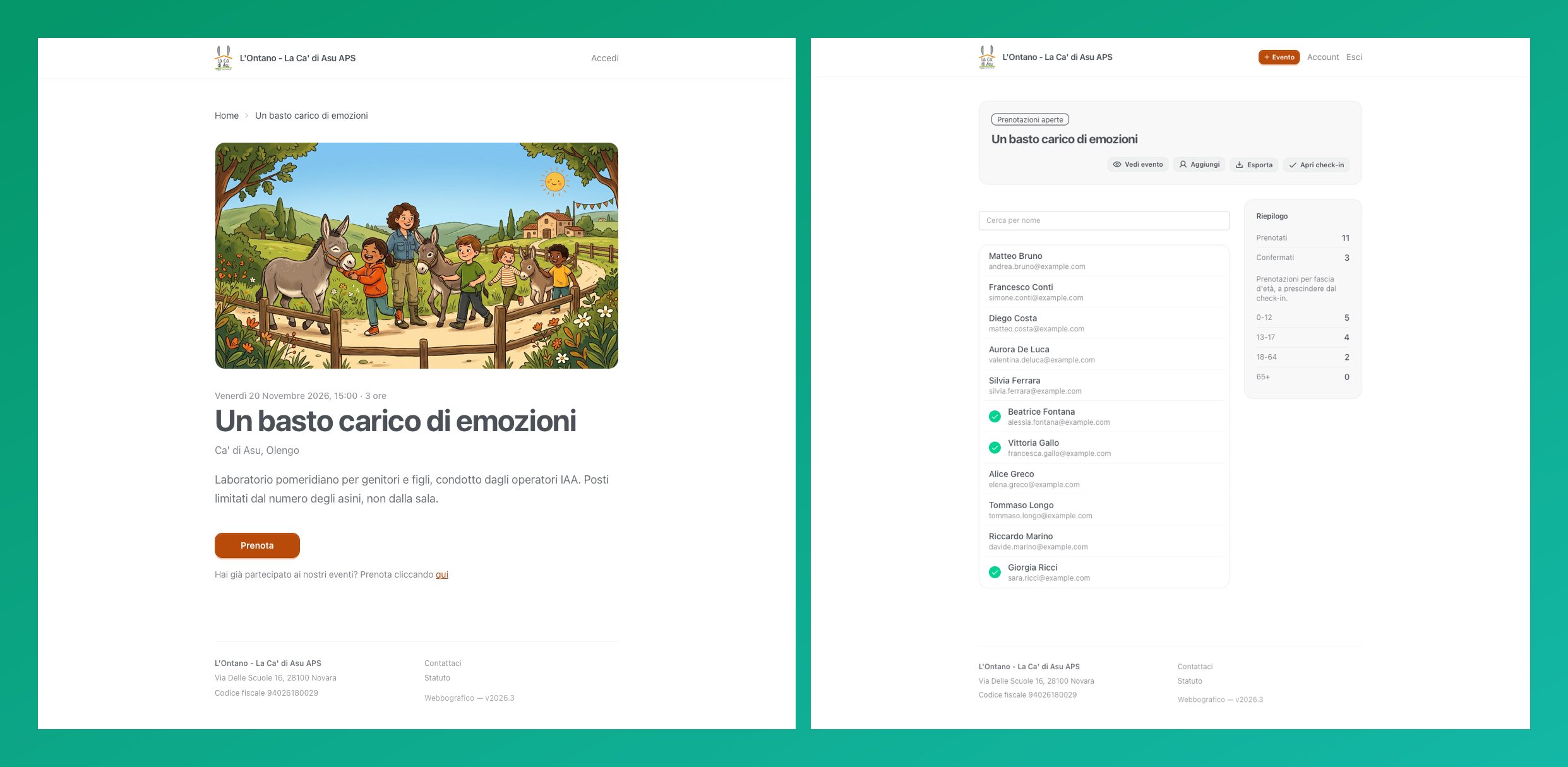Select Riccardo Marino in the attendee list

tap(1104, 541)
